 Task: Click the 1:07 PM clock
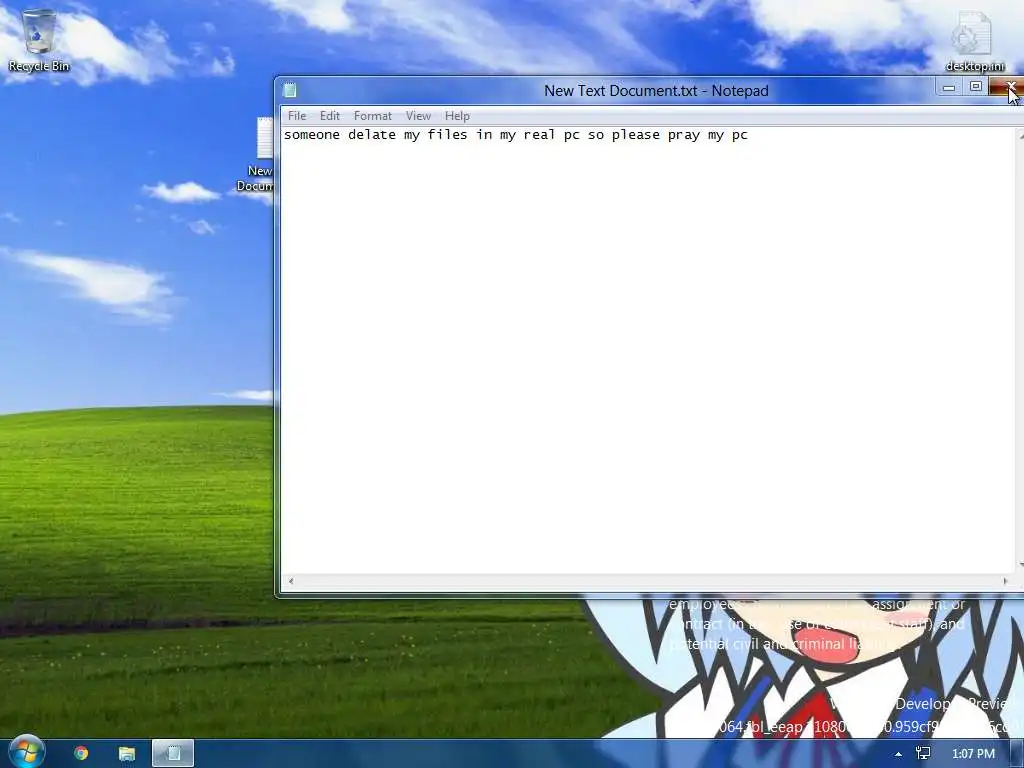coord(973,754)
